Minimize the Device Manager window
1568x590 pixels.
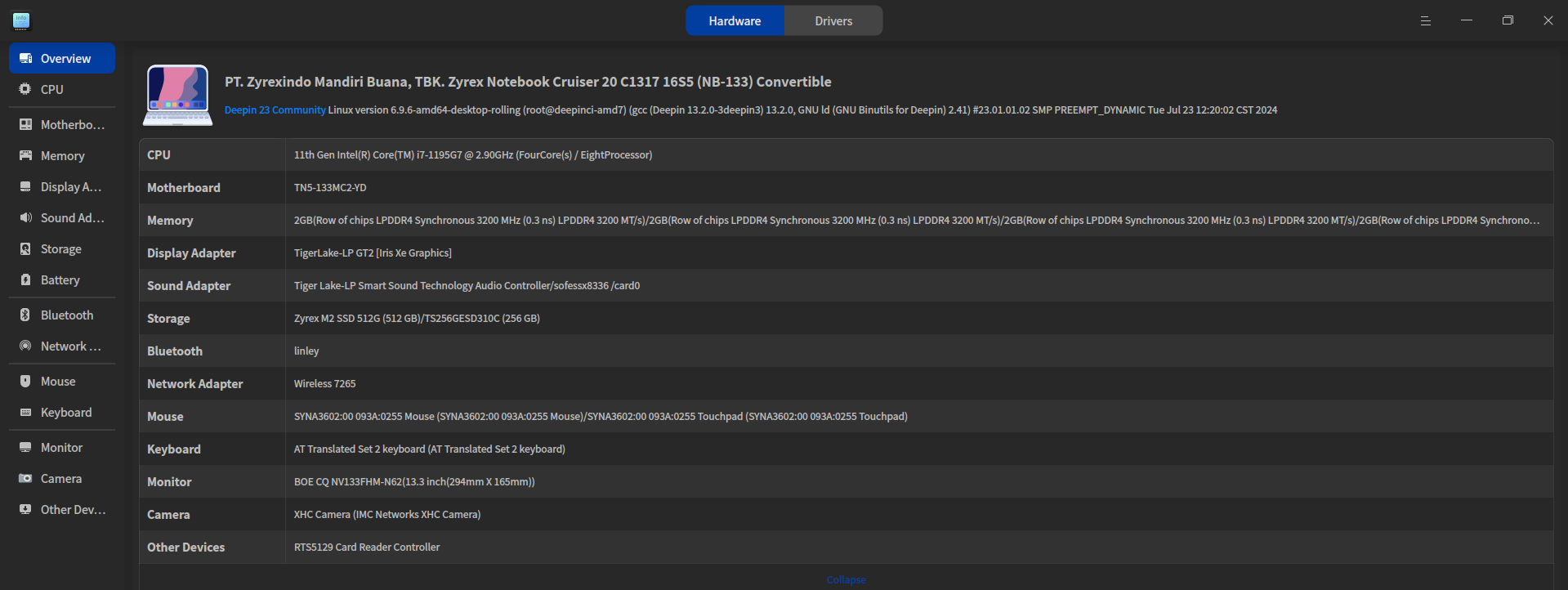click(1467, 20)
